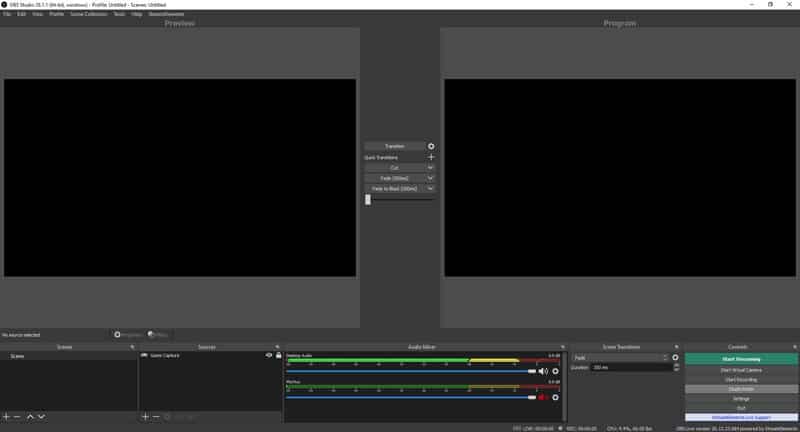Open the Fade scene transition combo box
Image resolution: width=800 pixels, height=432 pixels.
[x=619, y=358]
